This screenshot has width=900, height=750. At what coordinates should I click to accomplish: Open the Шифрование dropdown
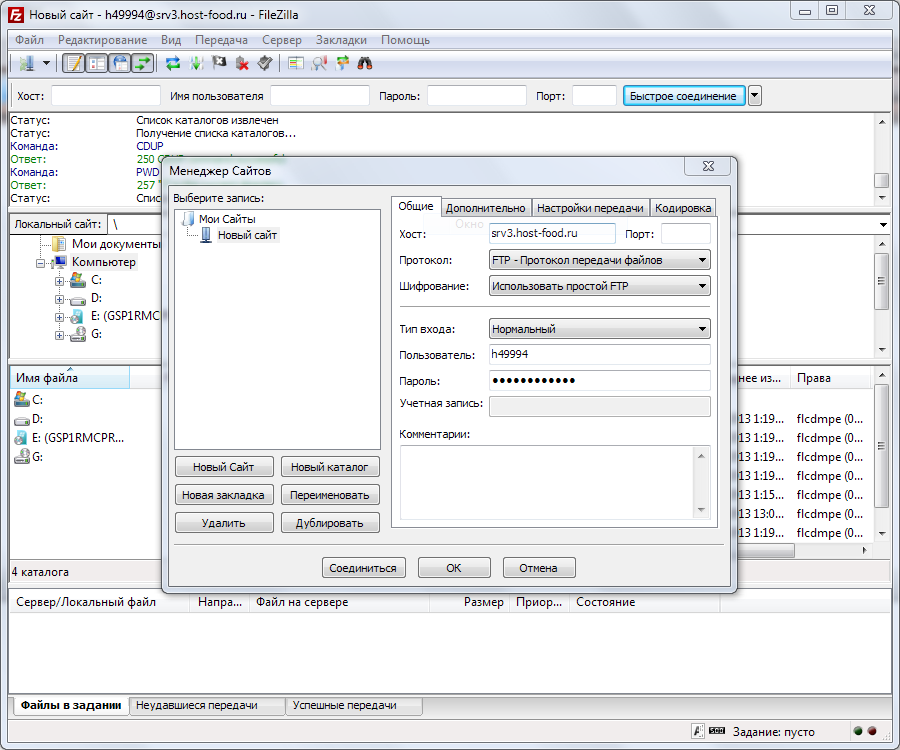[x=599, y=286]
